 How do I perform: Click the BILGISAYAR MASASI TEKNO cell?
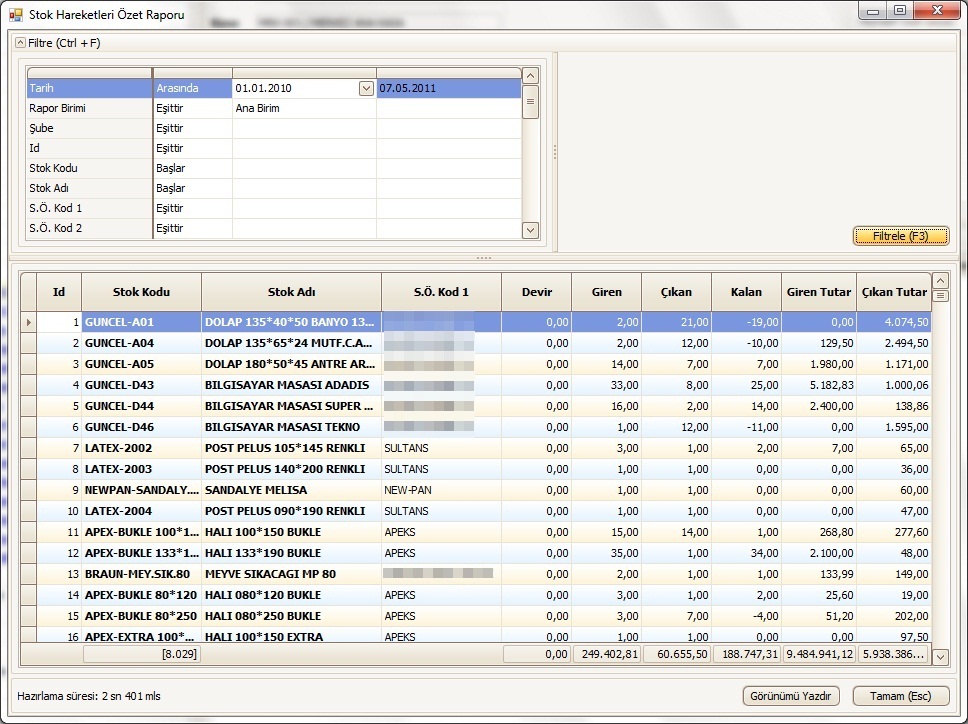[x=291, y=427]
